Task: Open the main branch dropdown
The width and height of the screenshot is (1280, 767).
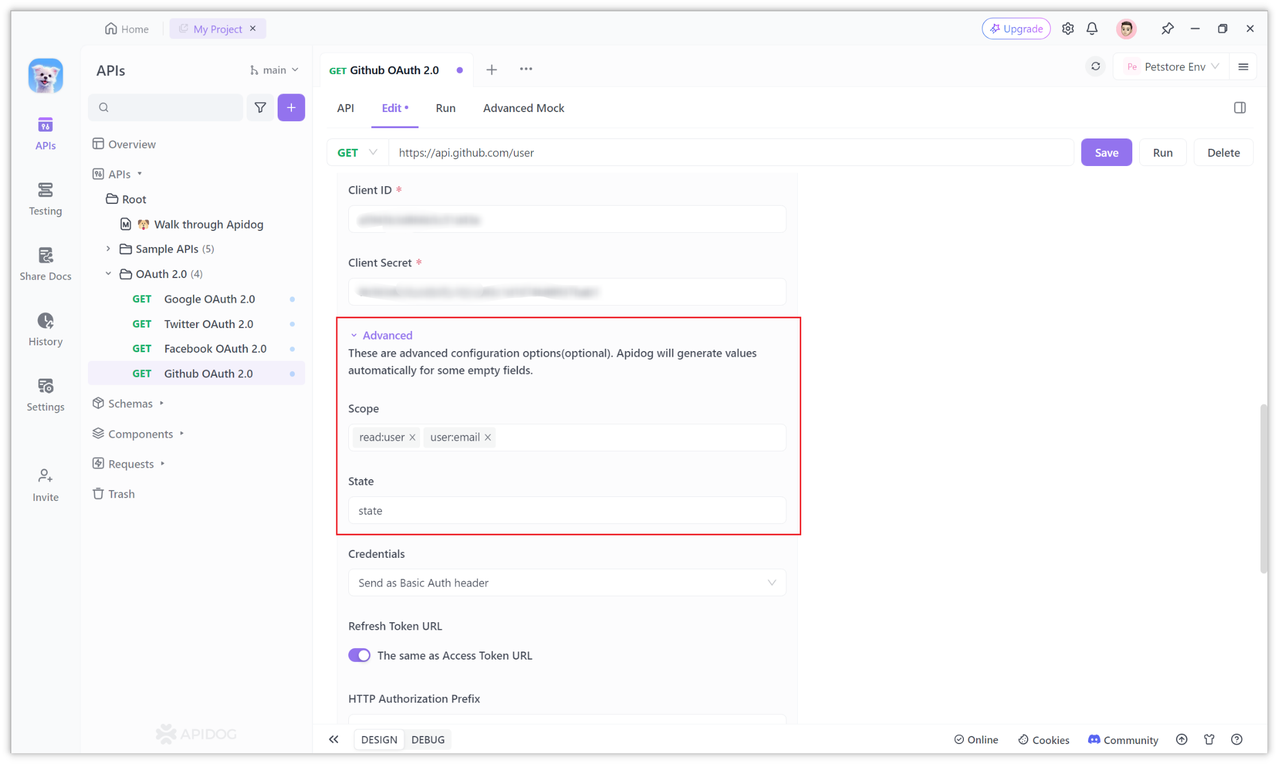Action: (274, 70)
